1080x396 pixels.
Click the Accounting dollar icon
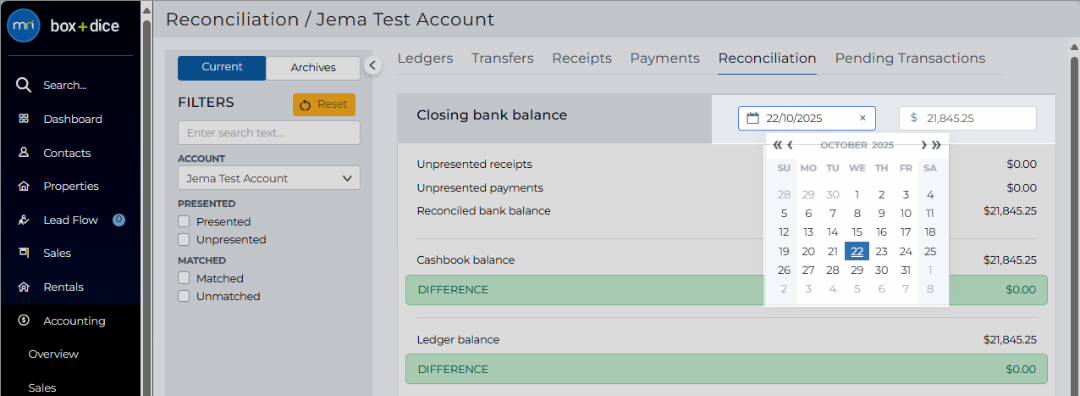click(23, 320)
